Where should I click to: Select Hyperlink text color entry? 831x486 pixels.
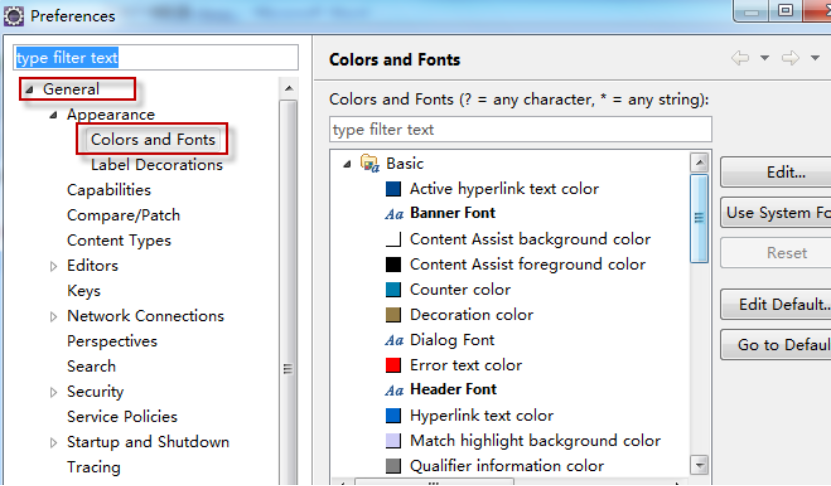pos(482,416)
